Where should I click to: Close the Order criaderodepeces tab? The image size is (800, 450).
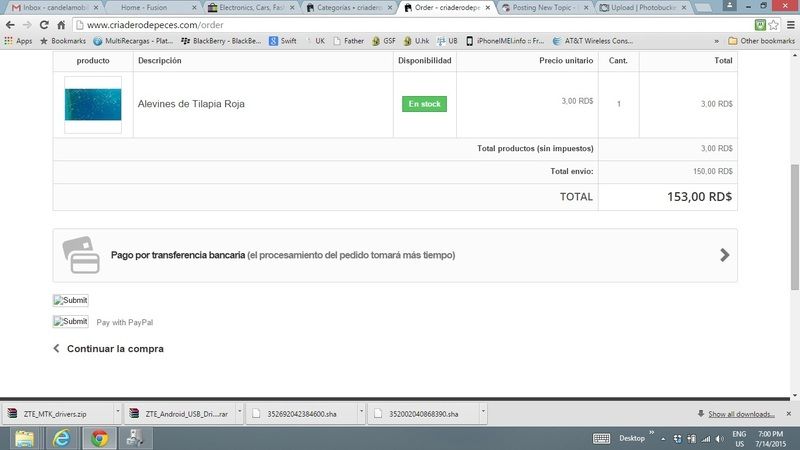point(488,8)
